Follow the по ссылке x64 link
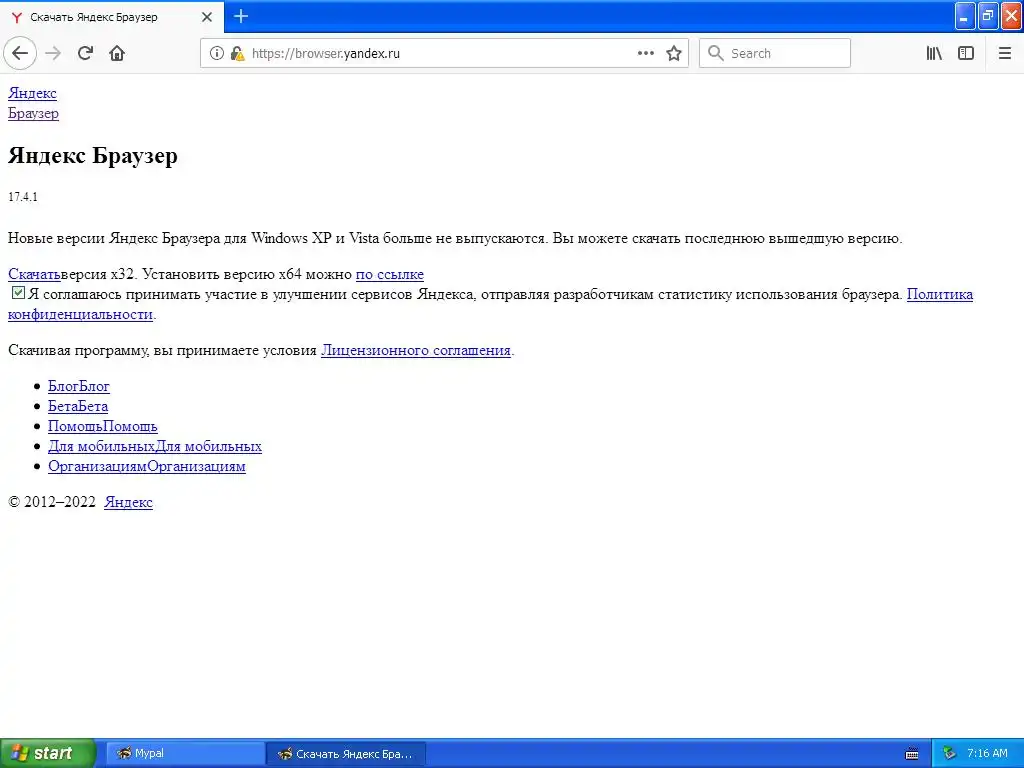1024x768 pixels. [x=390, y=274]
